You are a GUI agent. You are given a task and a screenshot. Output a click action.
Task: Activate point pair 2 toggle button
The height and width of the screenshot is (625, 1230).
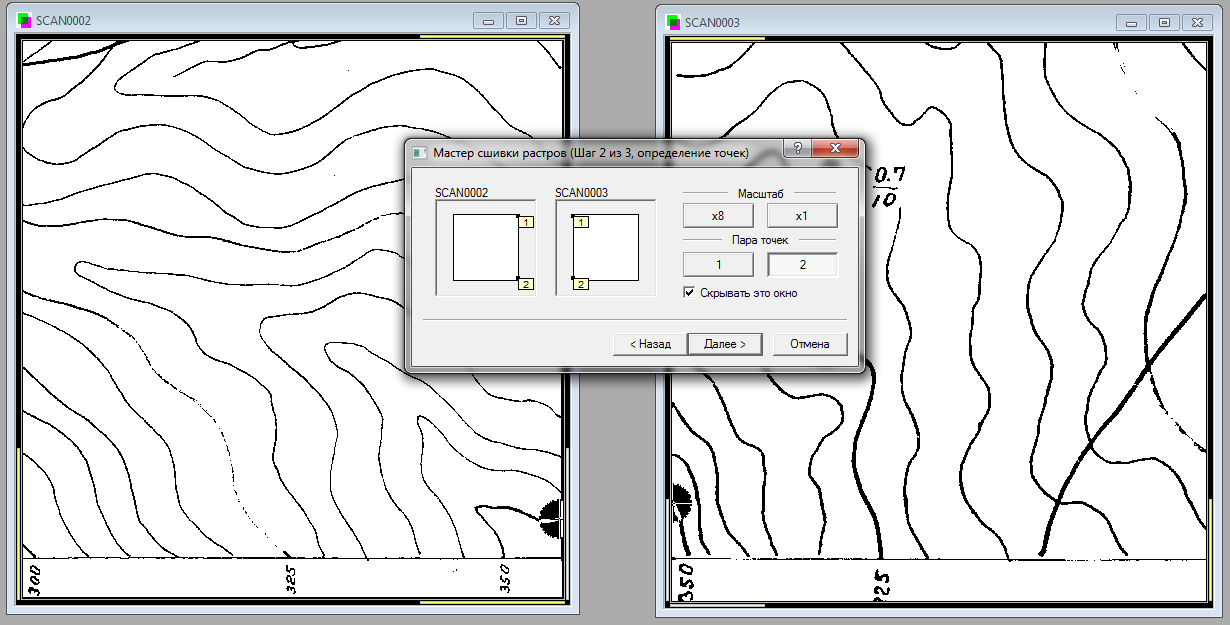(802, 265)
